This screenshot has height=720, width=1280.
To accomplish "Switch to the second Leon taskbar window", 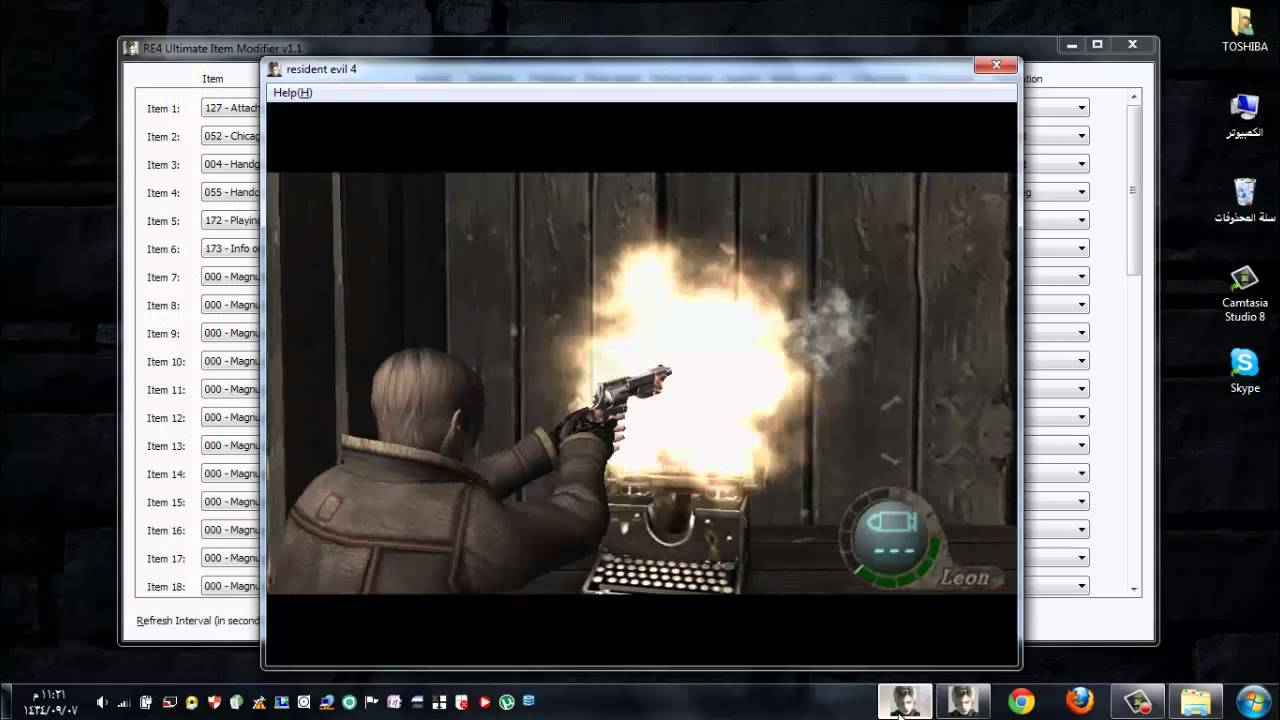I will tap(964, 701).
